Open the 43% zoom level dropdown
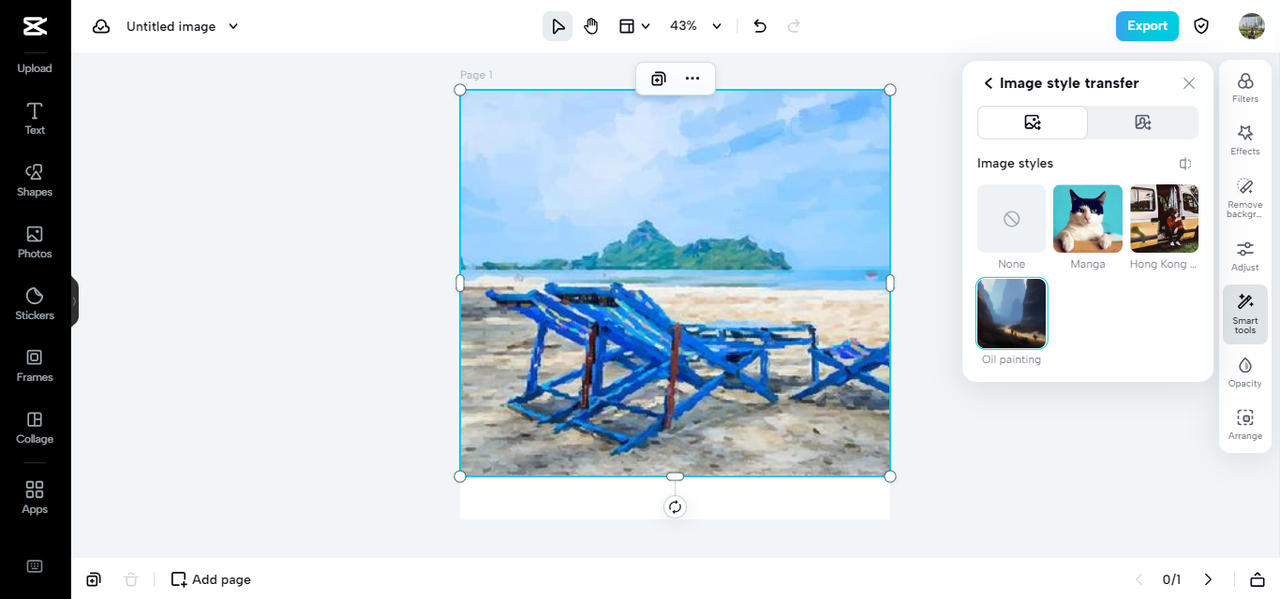The width and height of the screenshot is (1280, 599). (x=696, y=26)
